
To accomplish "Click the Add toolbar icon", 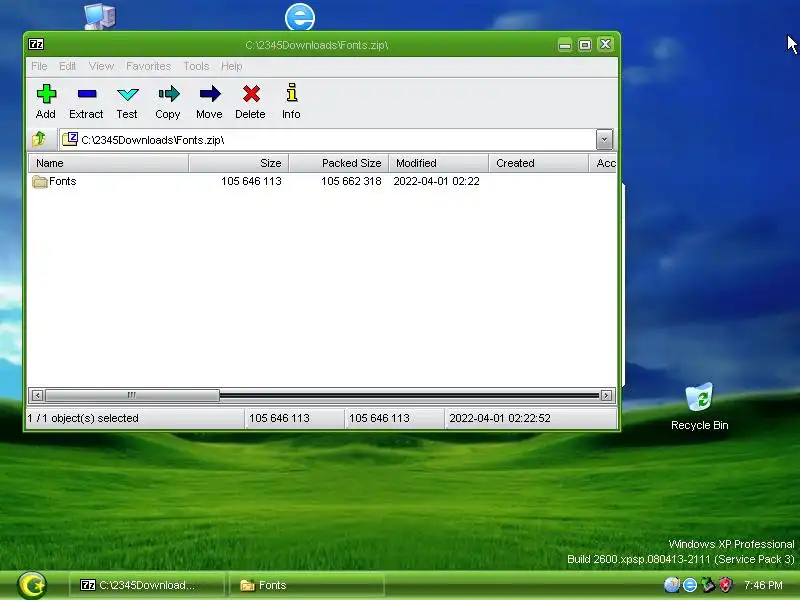I will tap(46, 94).
